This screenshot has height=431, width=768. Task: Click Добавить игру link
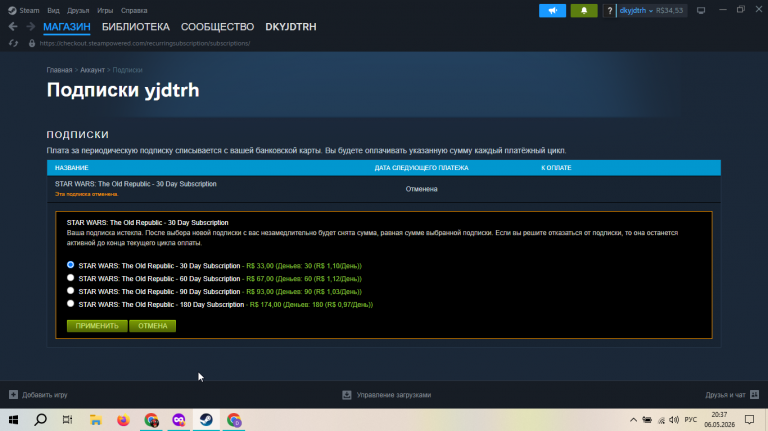point(45,395)
